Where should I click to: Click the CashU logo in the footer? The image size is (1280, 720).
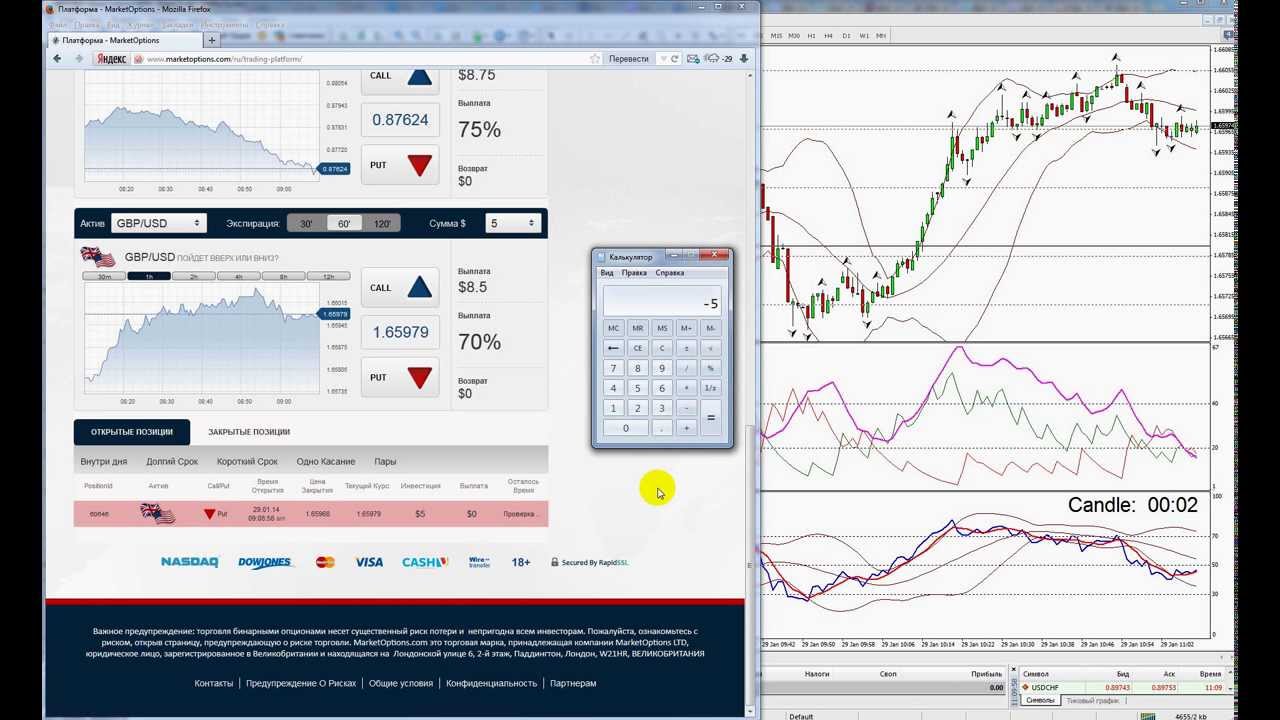[425, 562]
